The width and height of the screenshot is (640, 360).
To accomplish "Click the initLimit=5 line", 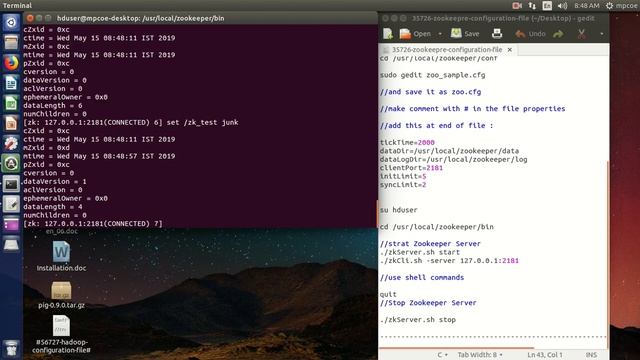I will click(403, 176).
